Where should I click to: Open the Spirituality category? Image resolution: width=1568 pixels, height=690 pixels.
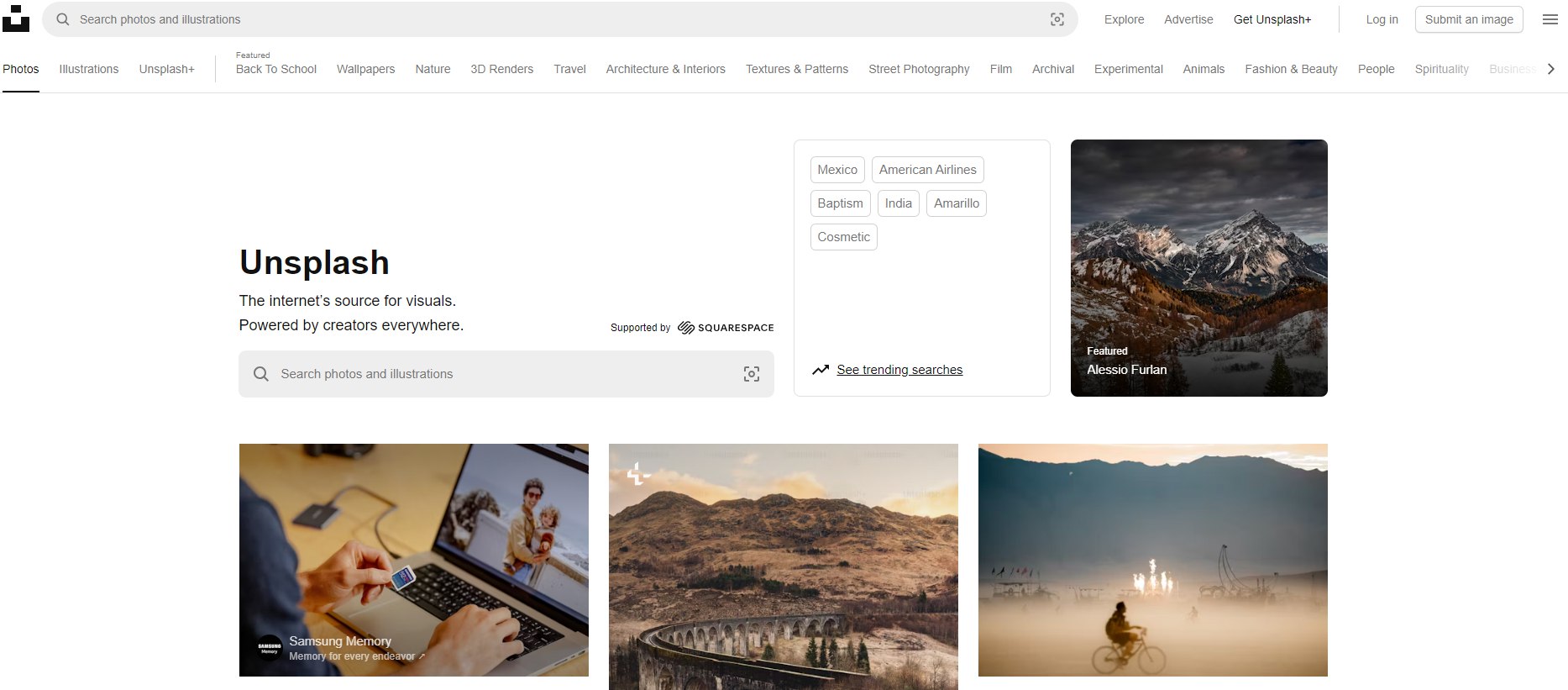coord(1441,69)
